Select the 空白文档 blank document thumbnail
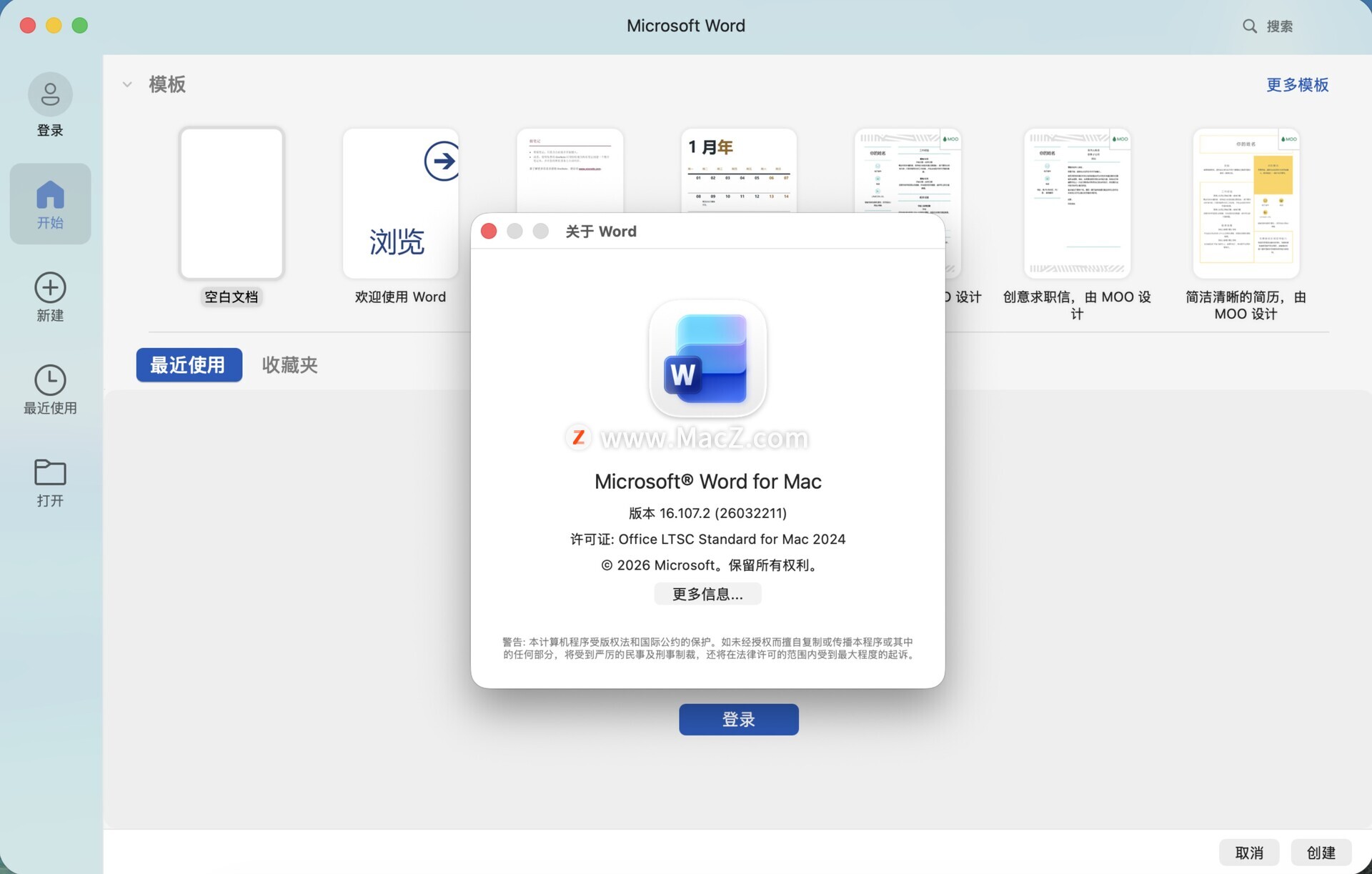The height and width of the screenshot is (874, 1372). 232,204
